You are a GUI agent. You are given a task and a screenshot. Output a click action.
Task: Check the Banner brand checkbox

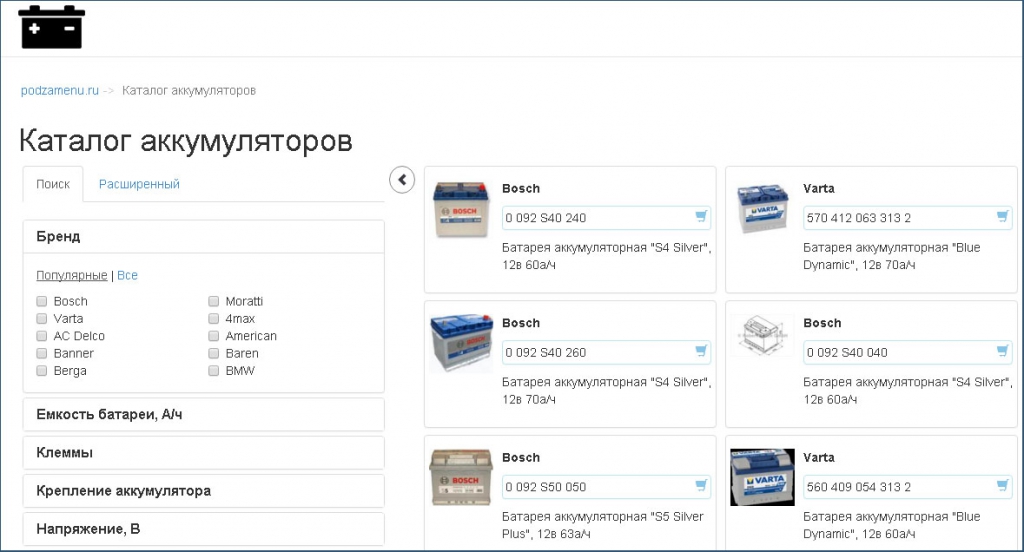pos(42,353)
